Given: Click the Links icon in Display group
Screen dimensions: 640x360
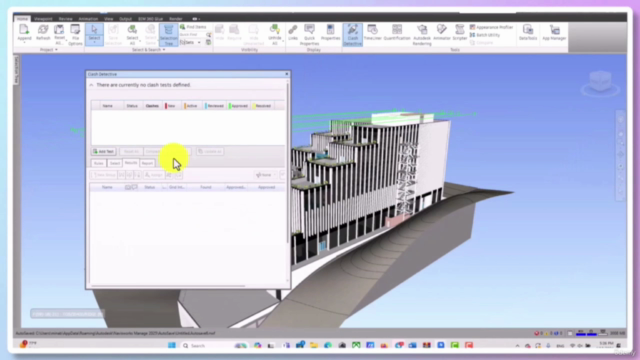Looking at the screenshot, I should coord(293,32).
